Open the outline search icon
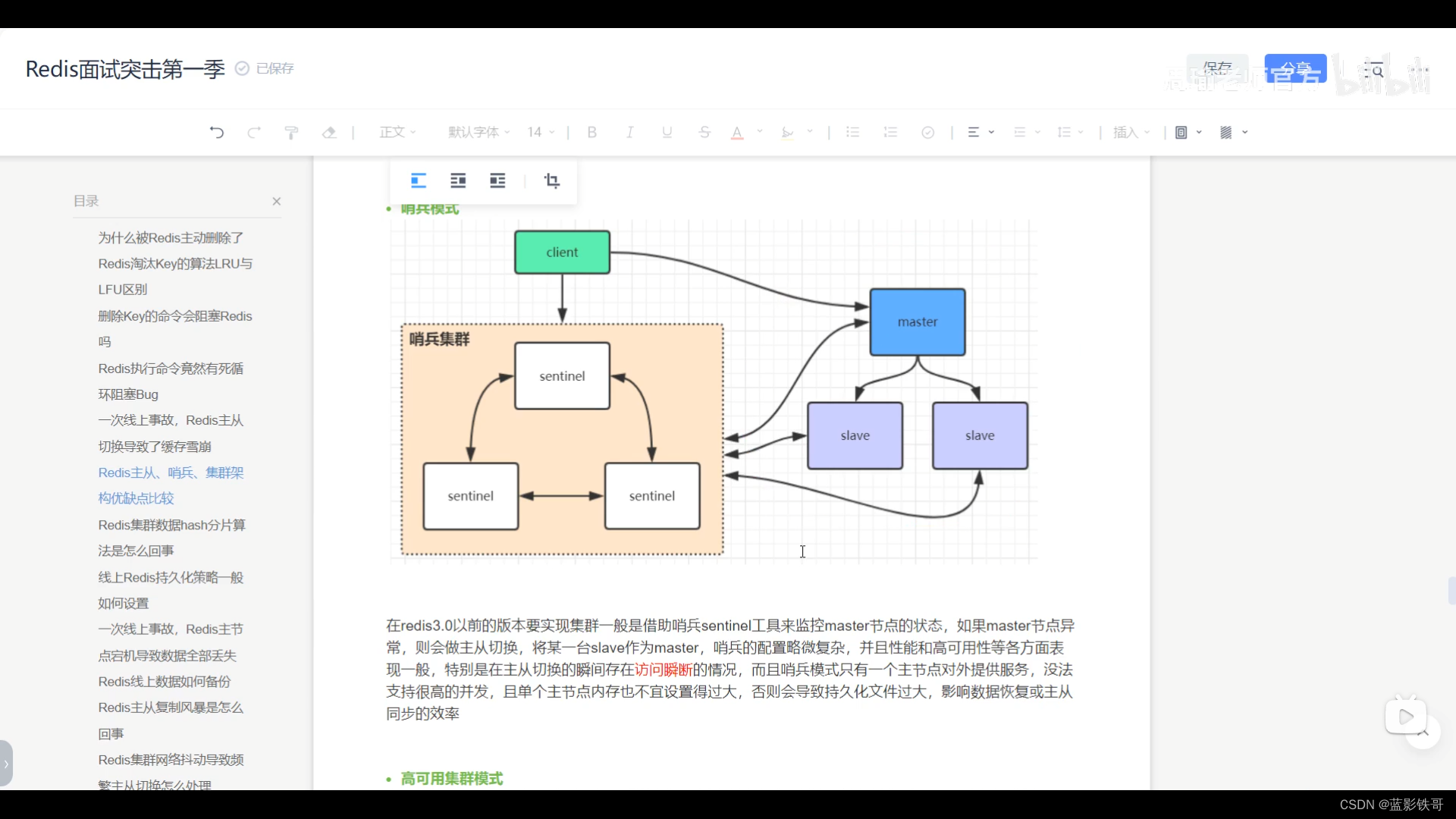The height and width of the screenshot is (819, 1456). pos(1374,71)
